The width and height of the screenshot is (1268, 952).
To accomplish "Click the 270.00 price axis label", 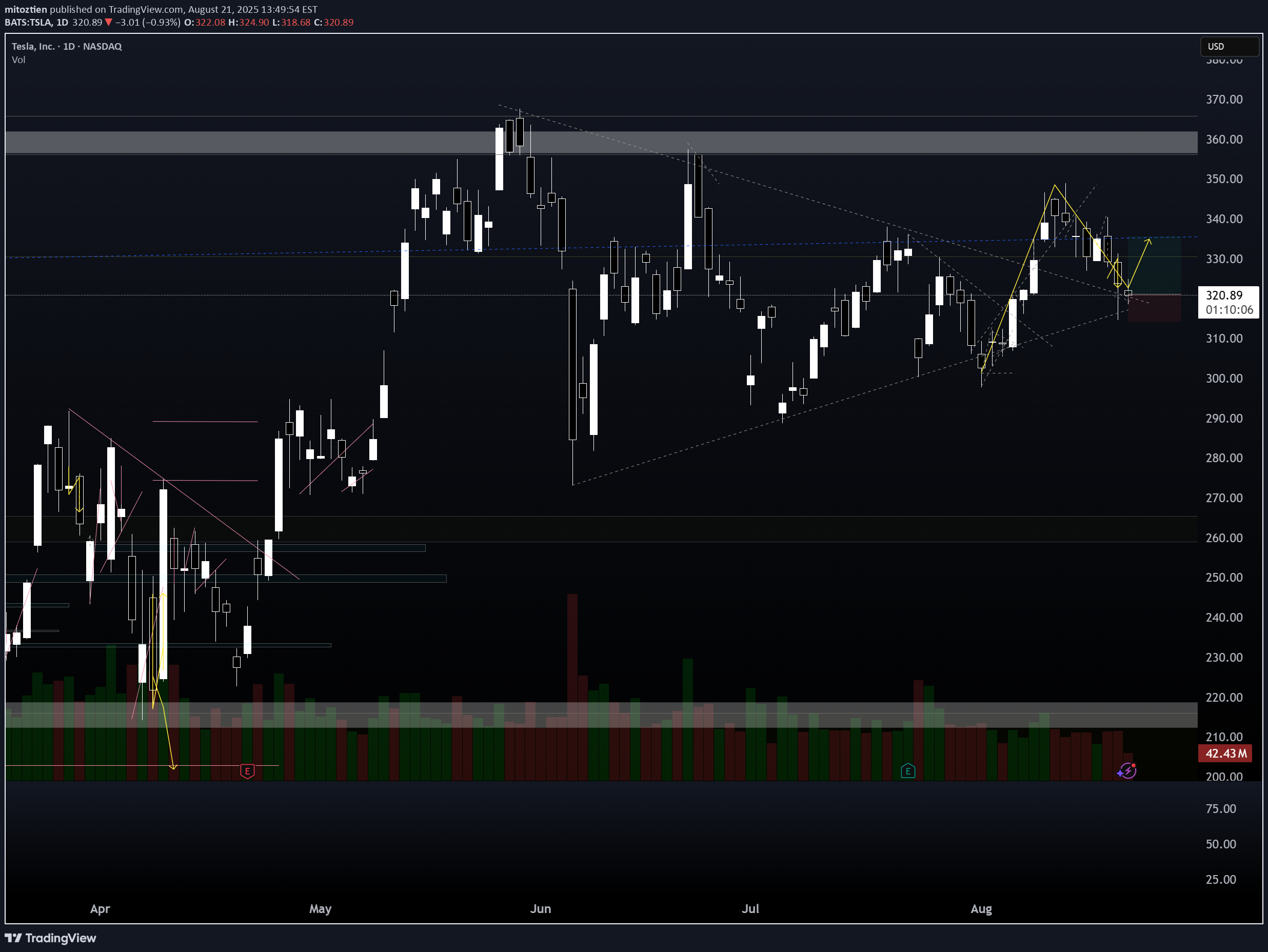I will point(1224,498).
